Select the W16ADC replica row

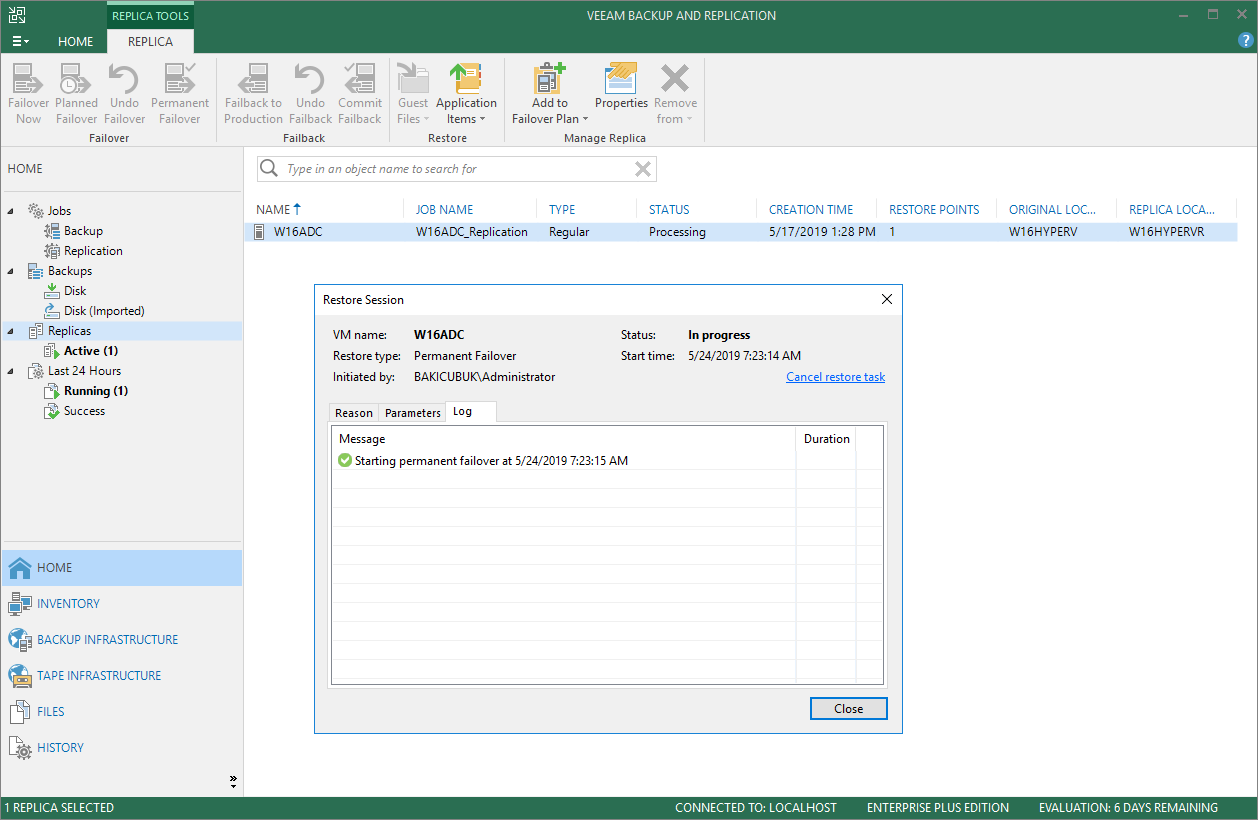tap(741, 232)
